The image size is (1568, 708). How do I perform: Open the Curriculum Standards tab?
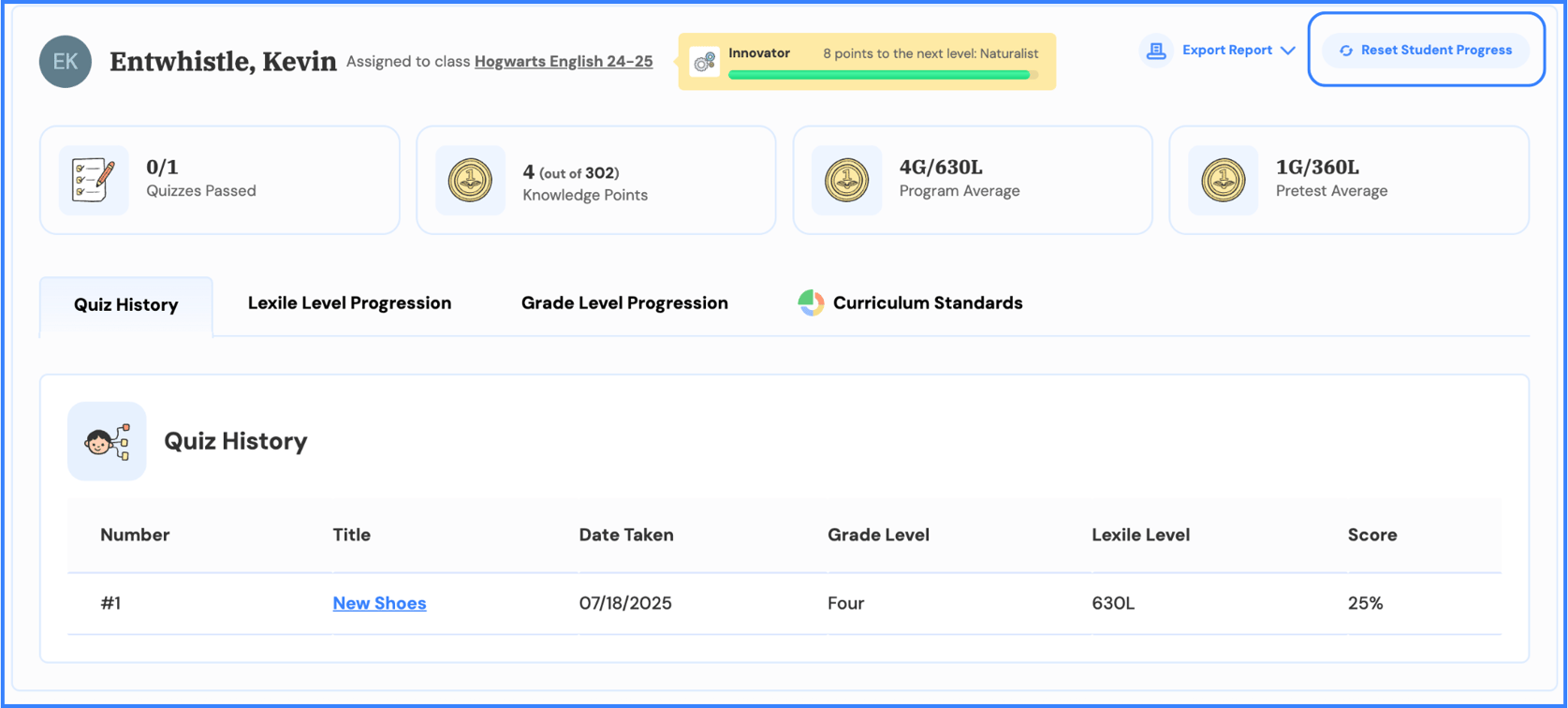[x=927, y=302]
